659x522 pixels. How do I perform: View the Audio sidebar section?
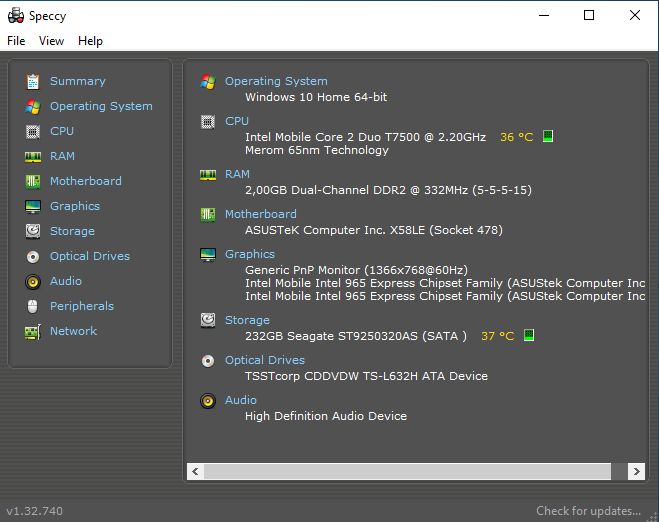point(66,281)
